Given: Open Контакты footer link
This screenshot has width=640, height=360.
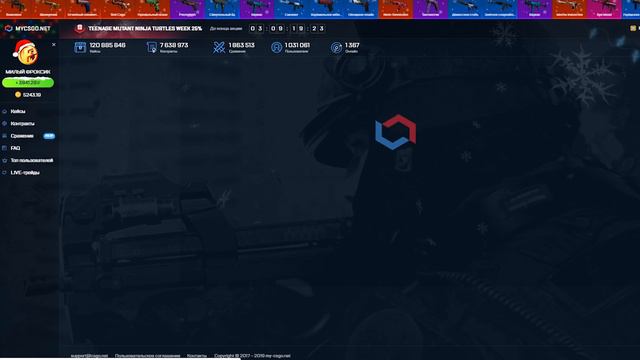Looking at the screenshot, I should [x=197, y=356].
